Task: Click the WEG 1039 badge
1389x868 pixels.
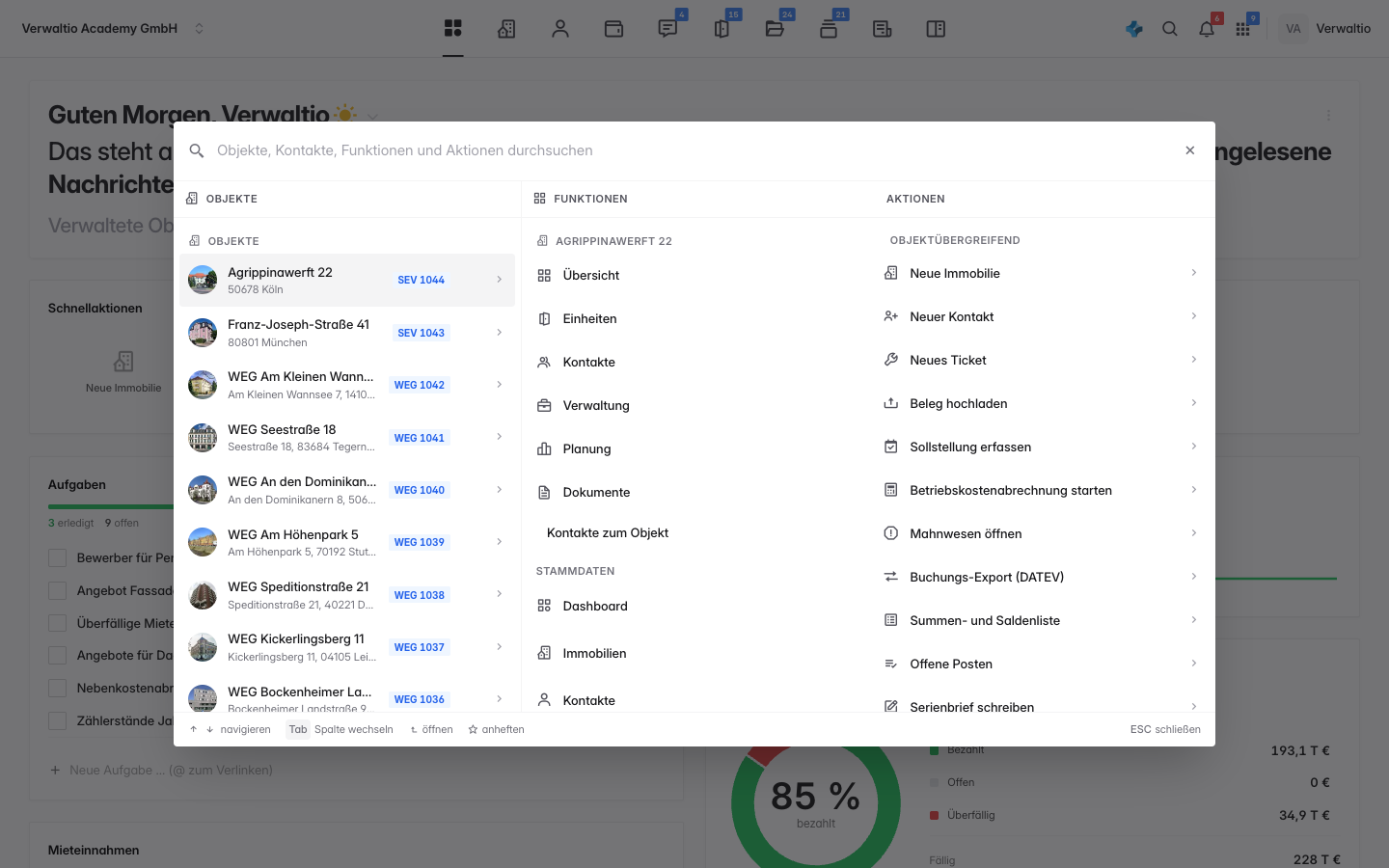Action: 420,542
